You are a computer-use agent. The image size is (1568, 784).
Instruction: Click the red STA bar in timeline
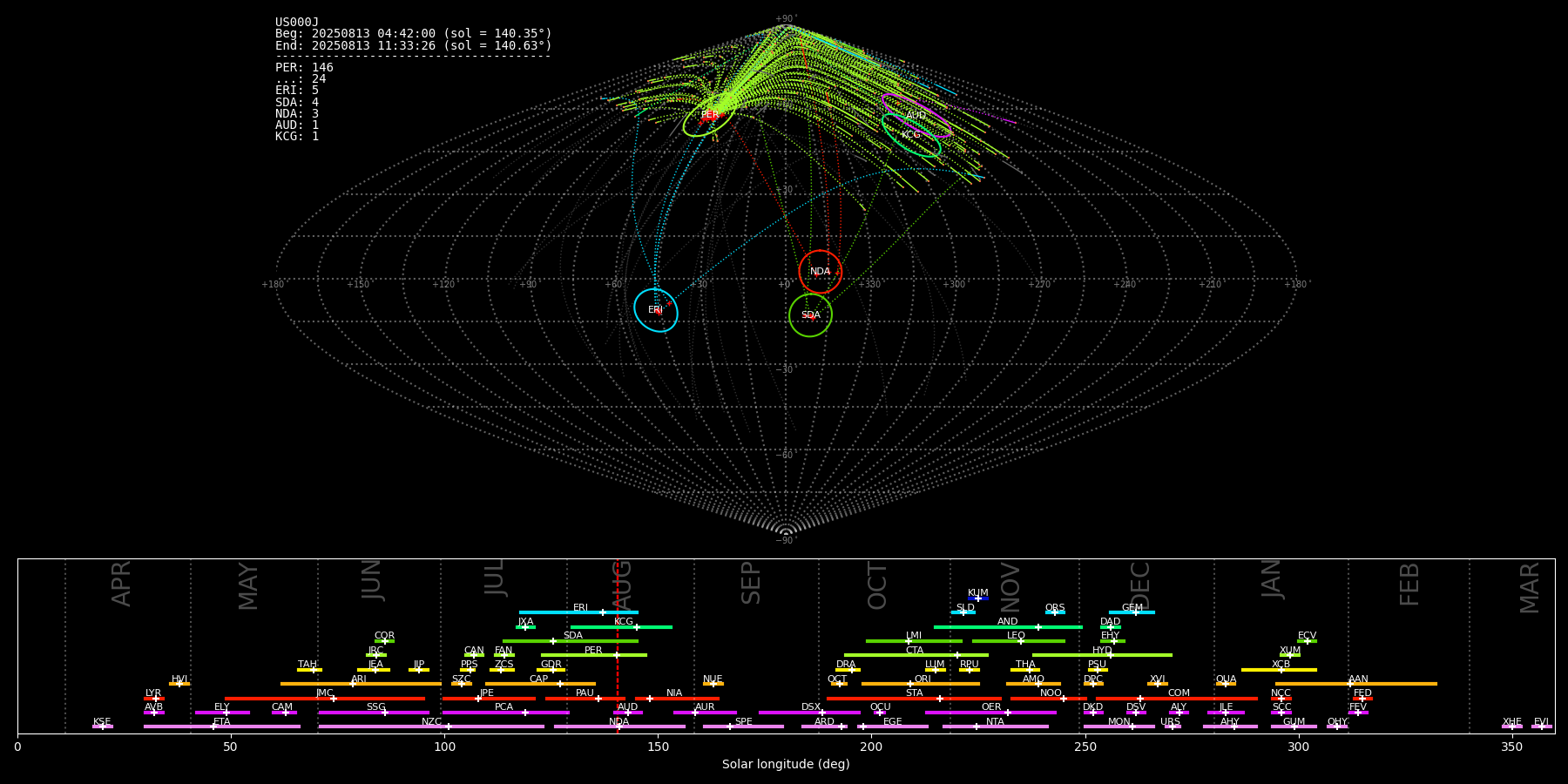[x=914, y=698]
